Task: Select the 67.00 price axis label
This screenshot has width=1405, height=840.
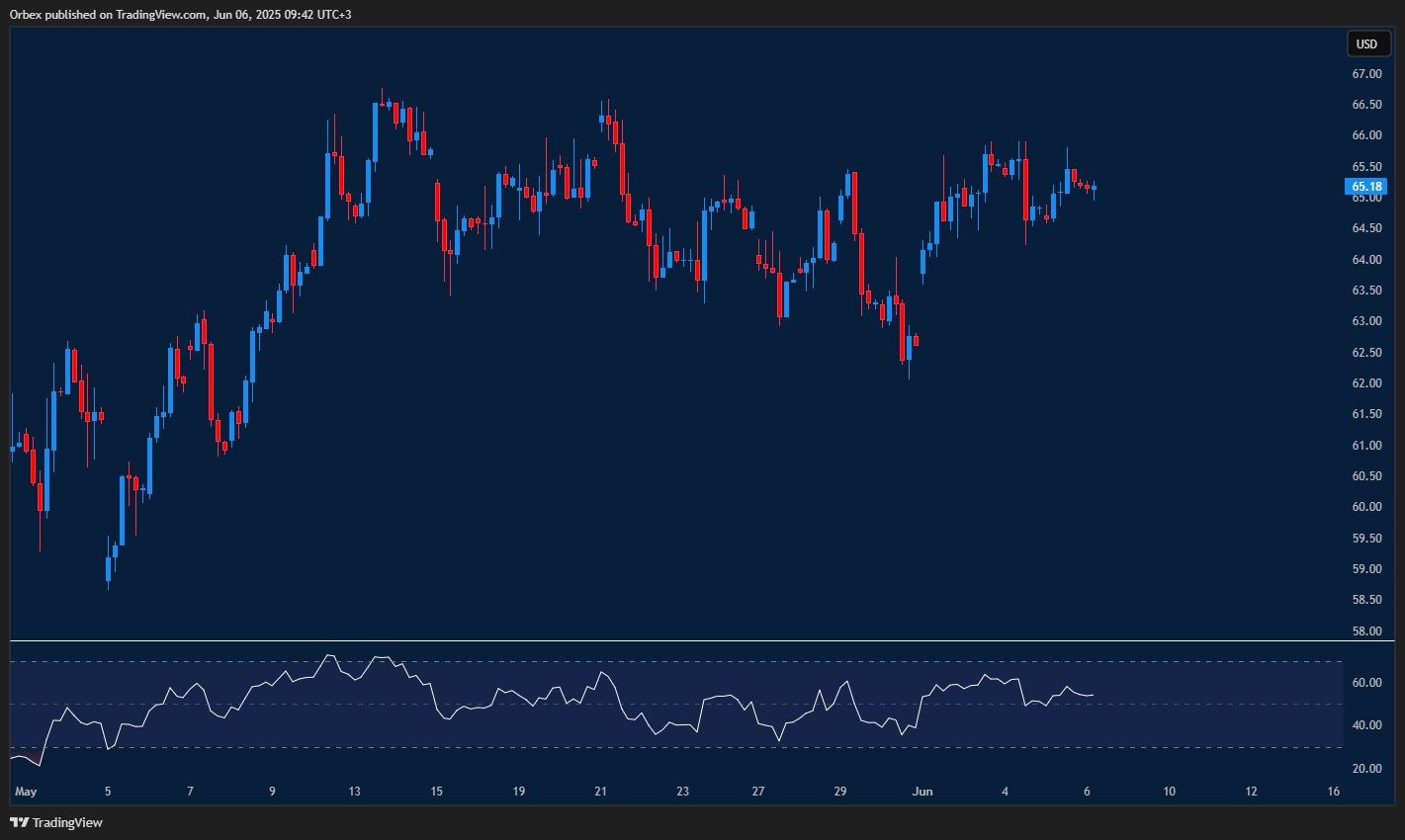Action: pyautogui.click(x=1366, y=74)
